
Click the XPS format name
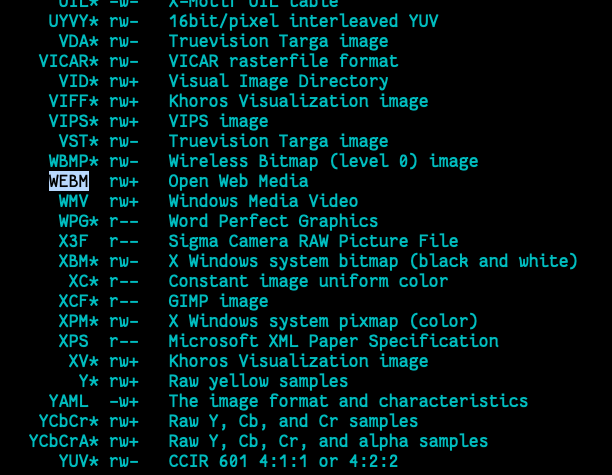pyautogui.click(x=74, y=341)
